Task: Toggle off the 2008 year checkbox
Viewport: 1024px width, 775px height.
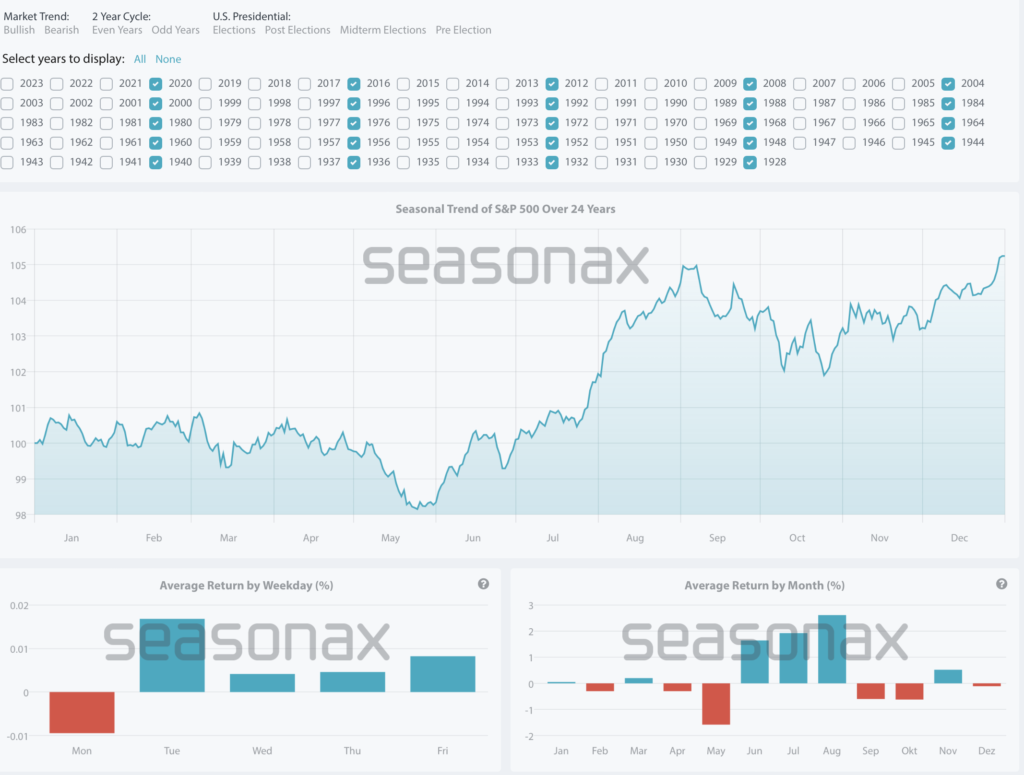Action: [751, 84]
